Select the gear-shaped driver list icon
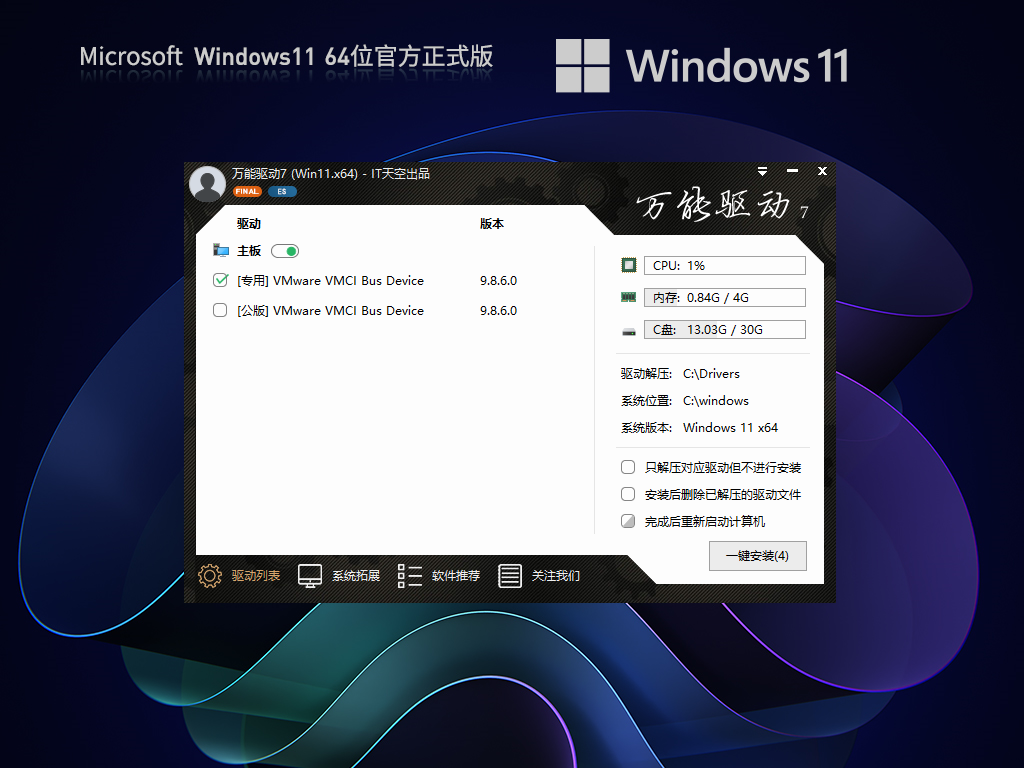1024x768 pixels. pyautogui.click(x=209, y=576)
